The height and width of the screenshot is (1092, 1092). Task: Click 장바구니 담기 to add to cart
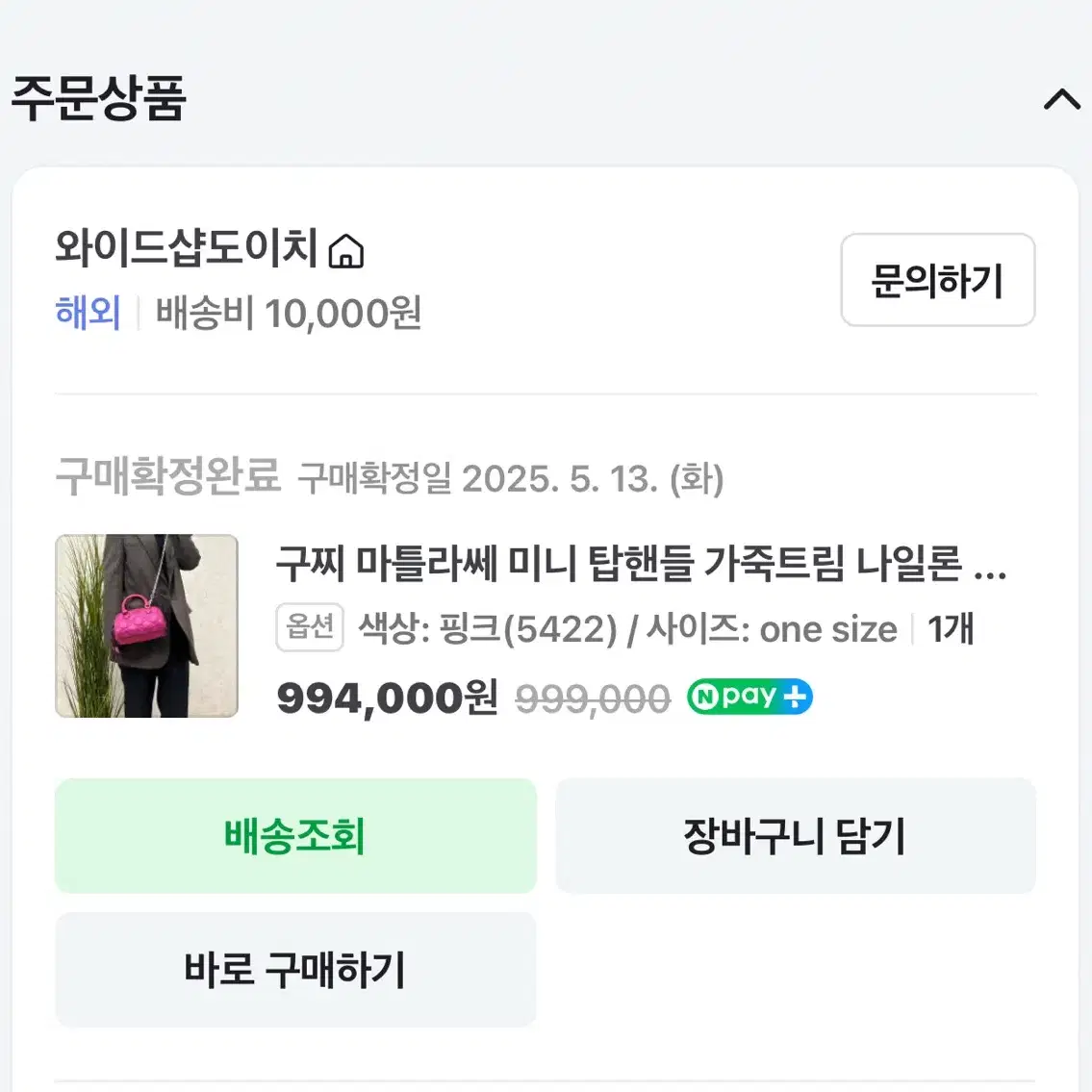pos(796,835)
